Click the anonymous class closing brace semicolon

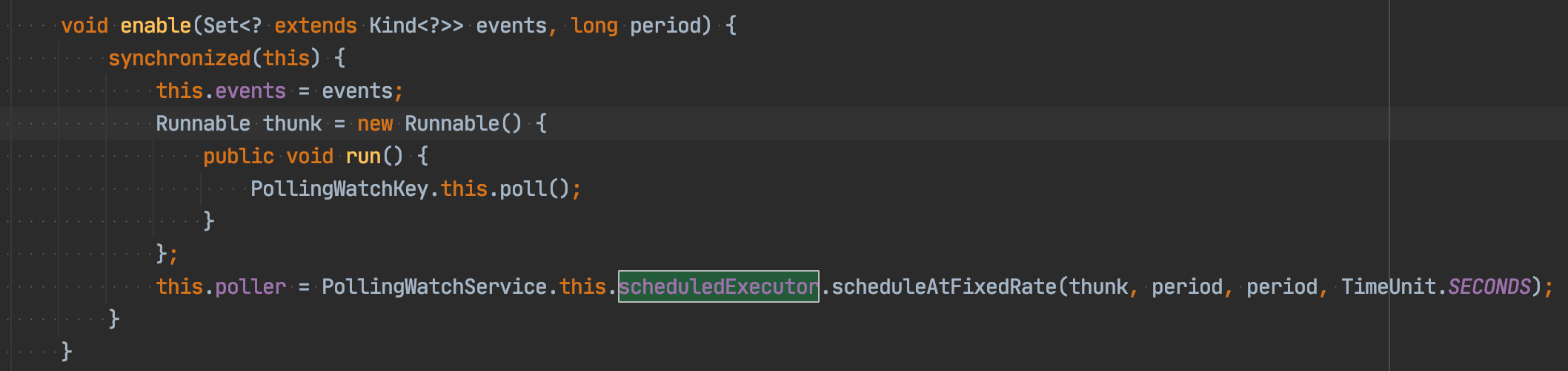[x=167, y=254]
